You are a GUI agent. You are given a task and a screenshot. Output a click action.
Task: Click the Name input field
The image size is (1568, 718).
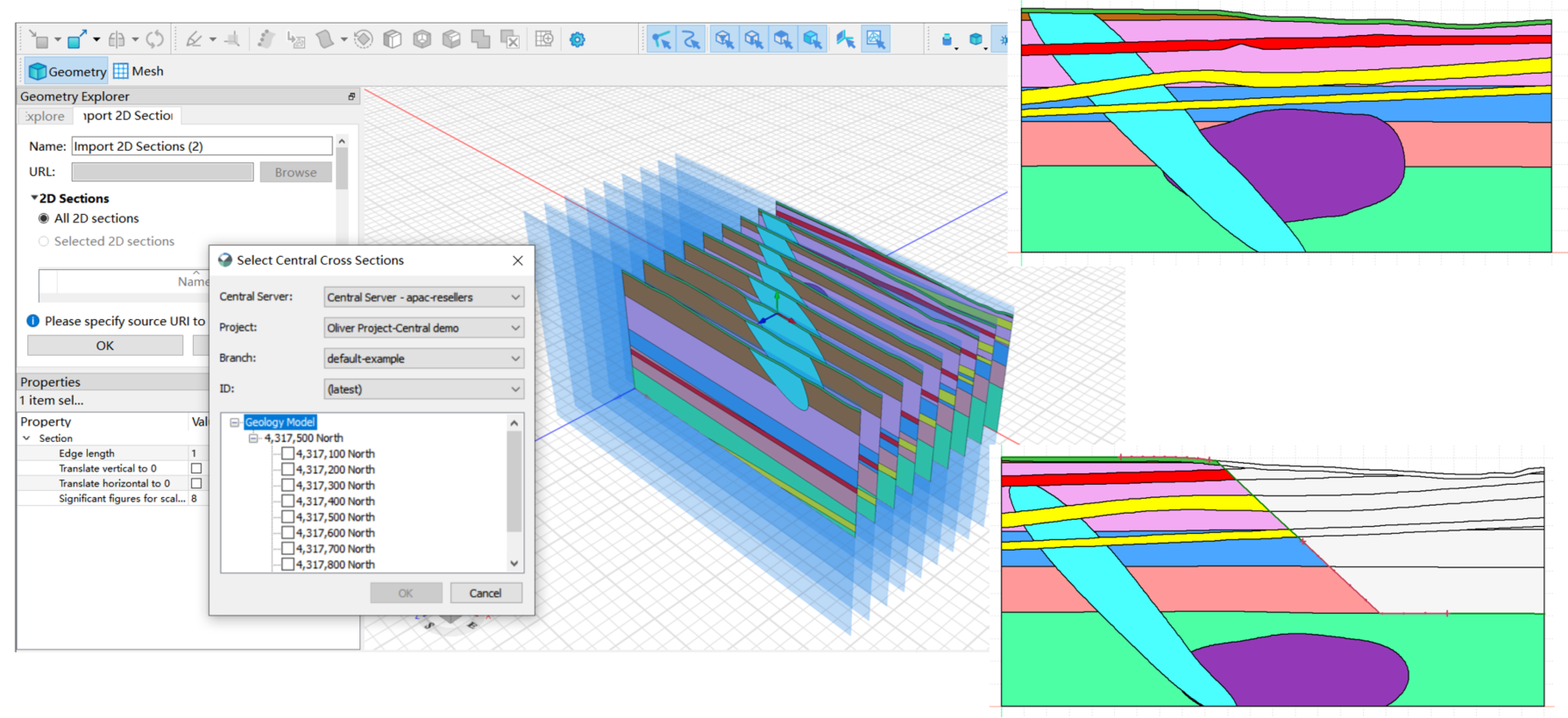202,146
